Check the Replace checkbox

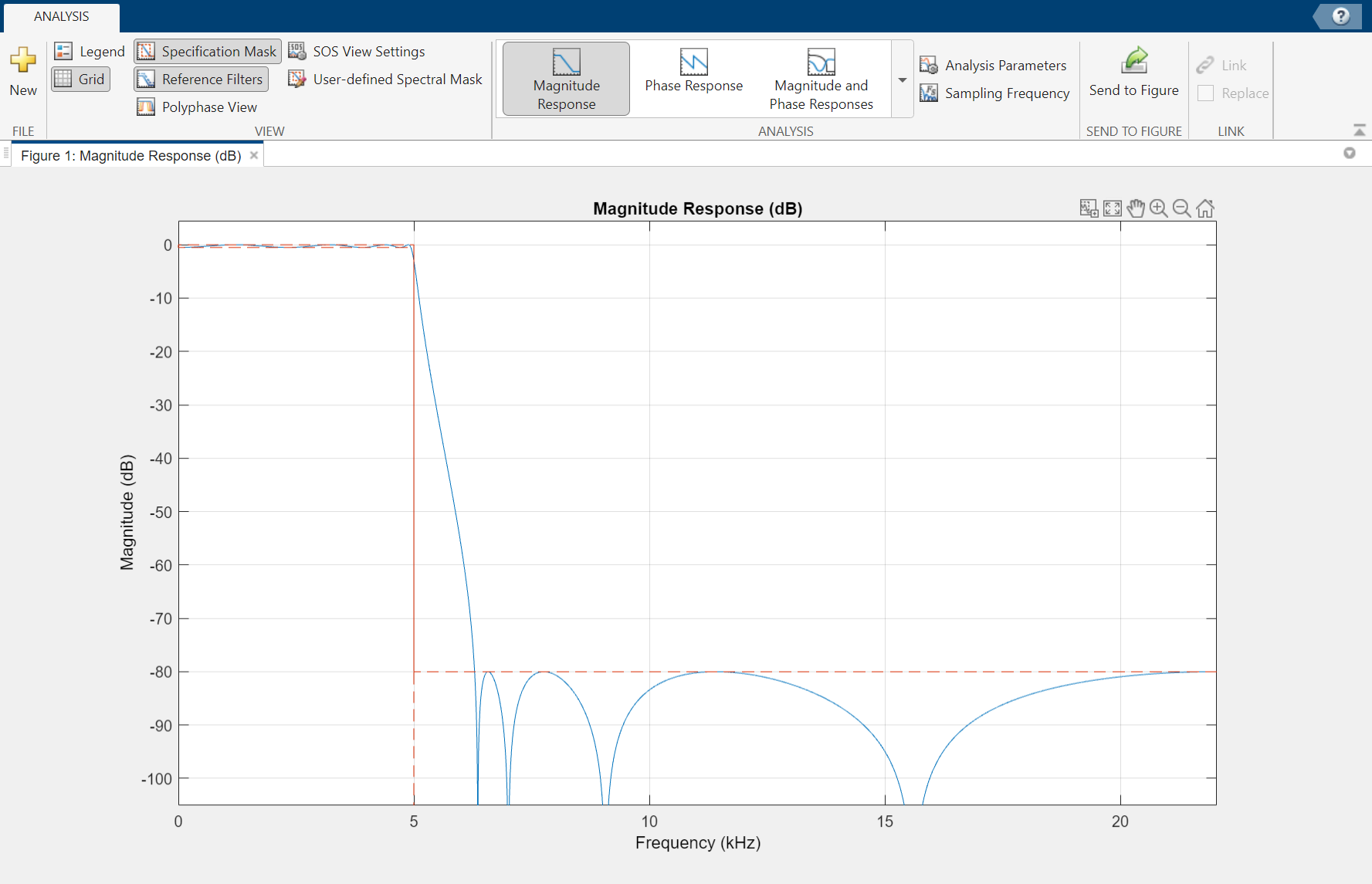click(1205, 93)
